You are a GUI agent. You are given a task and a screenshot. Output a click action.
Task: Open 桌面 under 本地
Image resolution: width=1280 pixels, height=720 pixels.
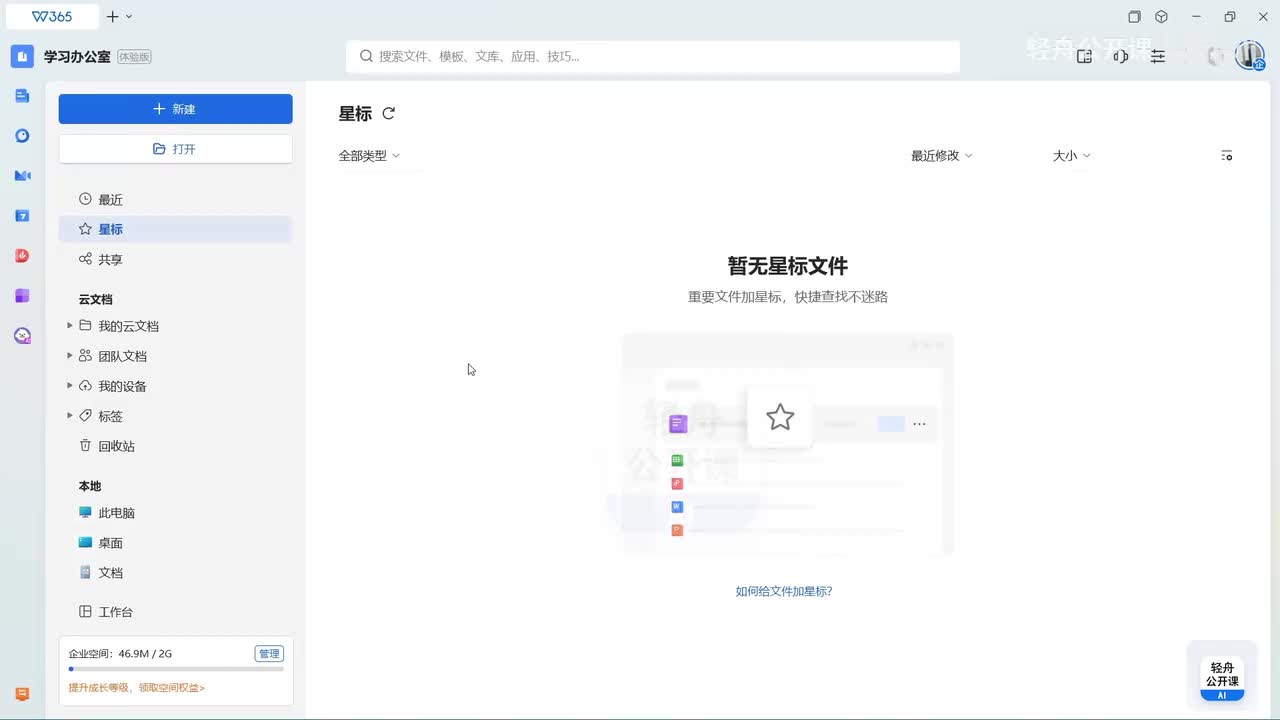tap(175, 543)
